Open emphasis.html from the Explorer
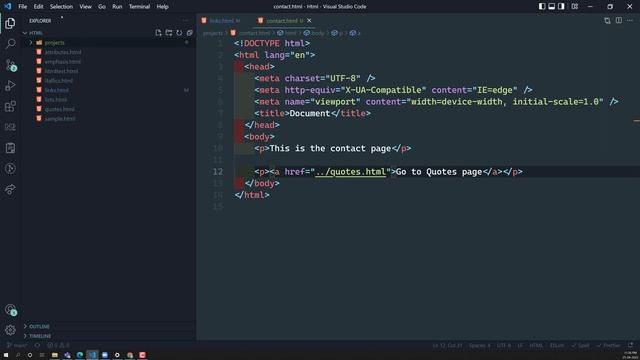 (x=62, y=62)
